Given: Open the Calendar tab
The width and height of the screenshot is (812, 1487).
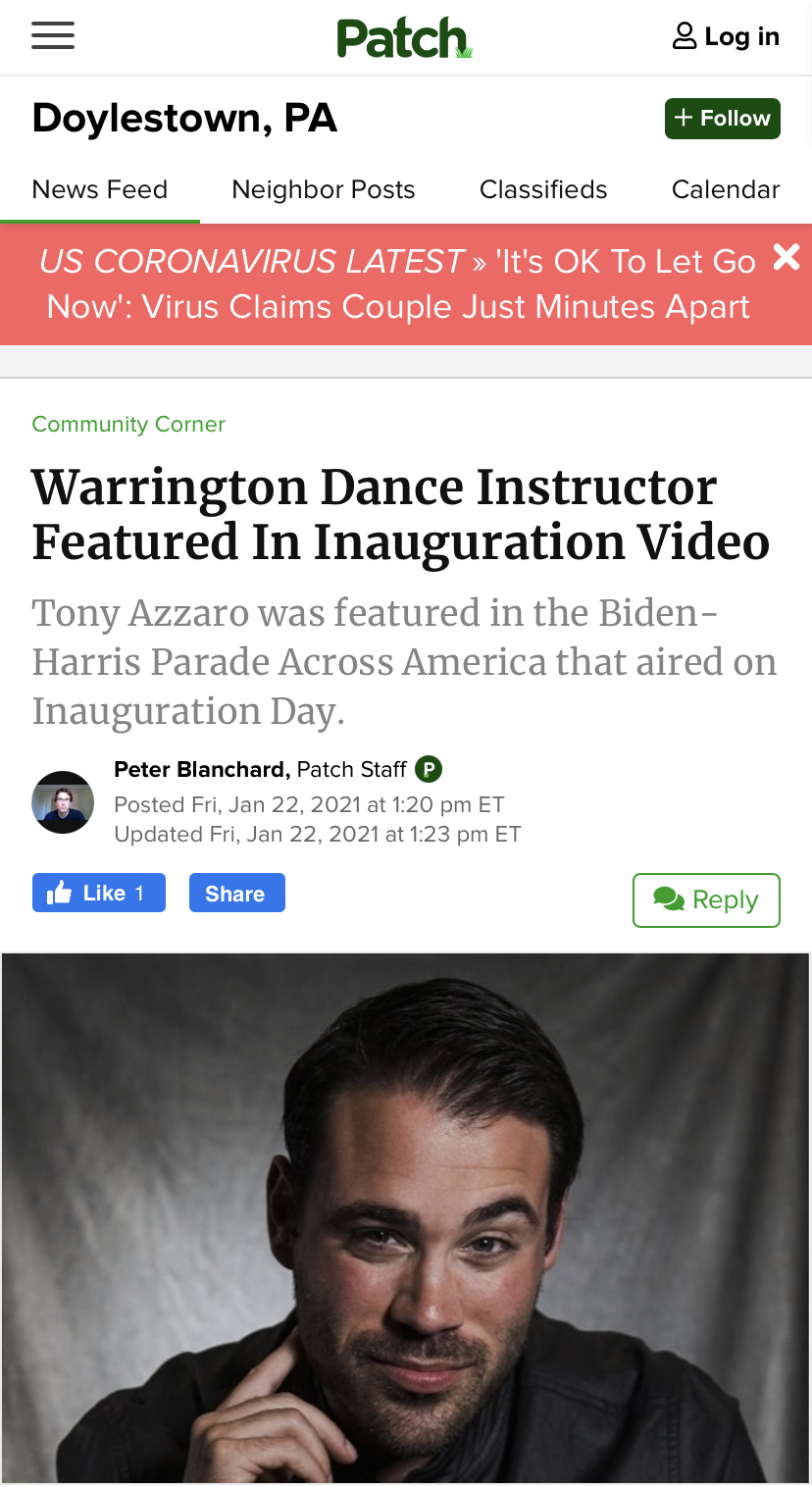Looking at the screenshot, I should [x=726, y=189].
